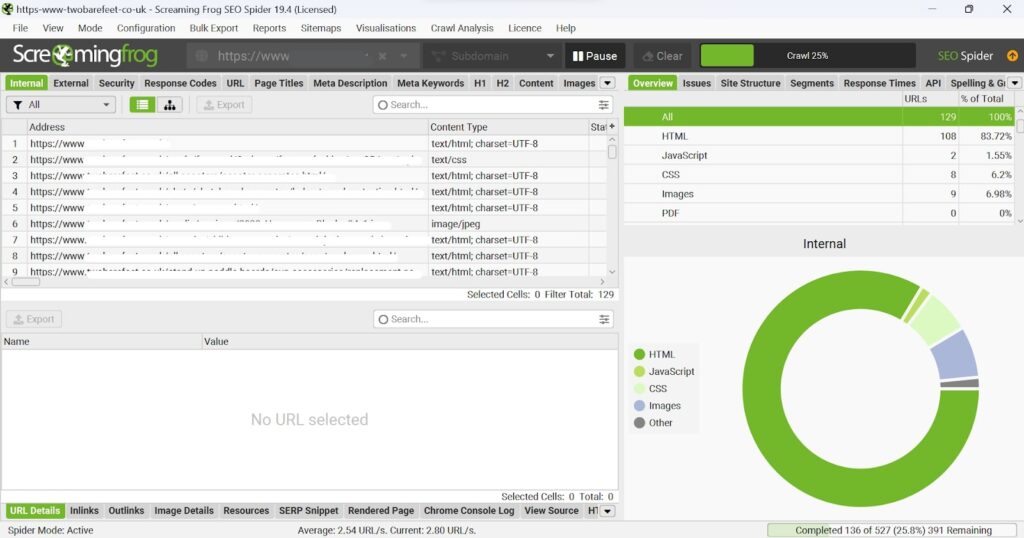Screen dimensions: 1024x538
Task: Click the HTML legend colour swatch
Action: tap(639, 354)
